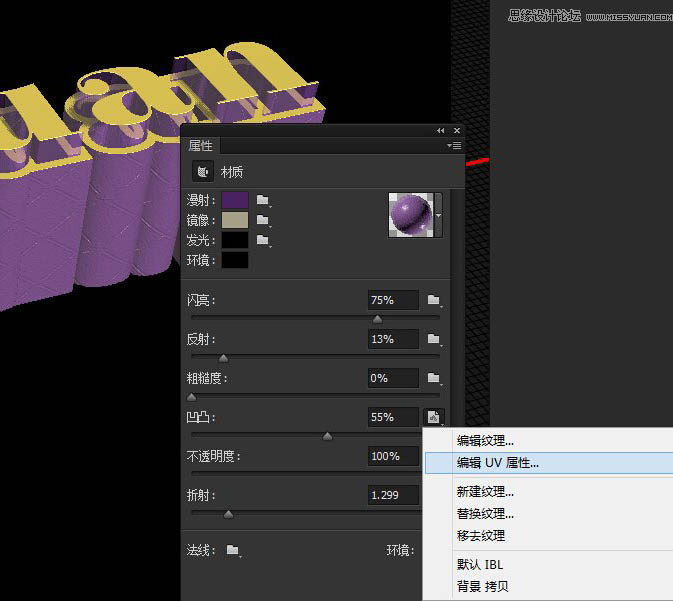Screen dimensions: 673x601
Task: Open the Properties panel flyout menu
Action: tap(454, 146)
